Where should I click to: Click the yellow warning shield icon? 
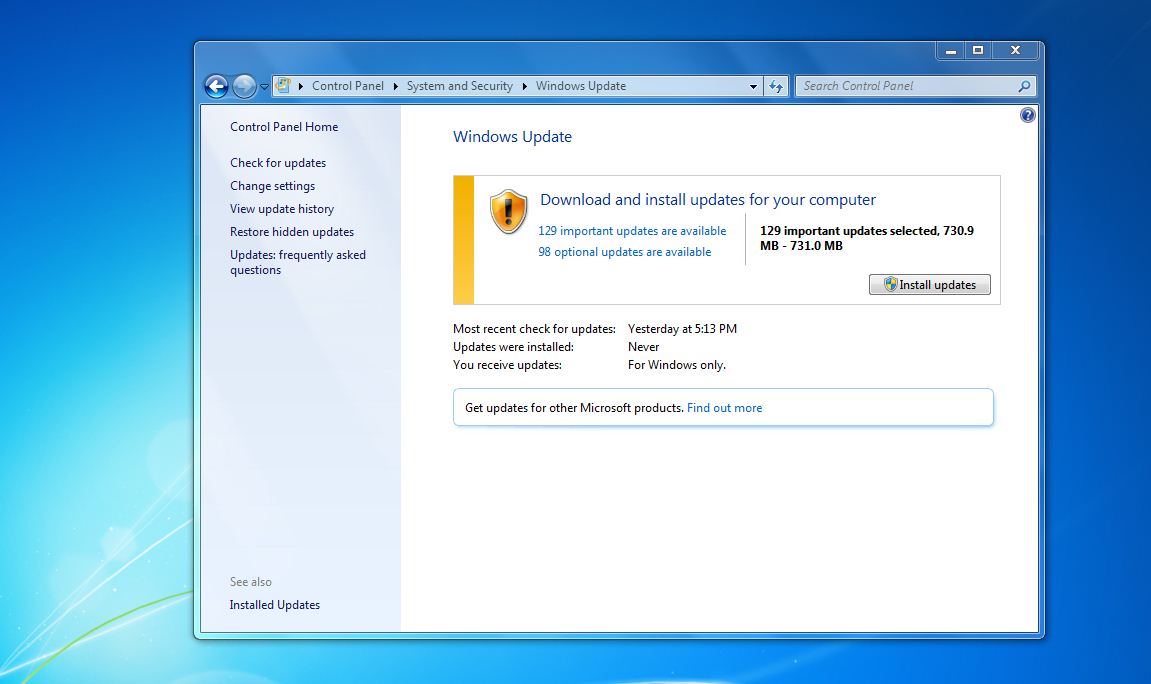(x=508, y=211)
